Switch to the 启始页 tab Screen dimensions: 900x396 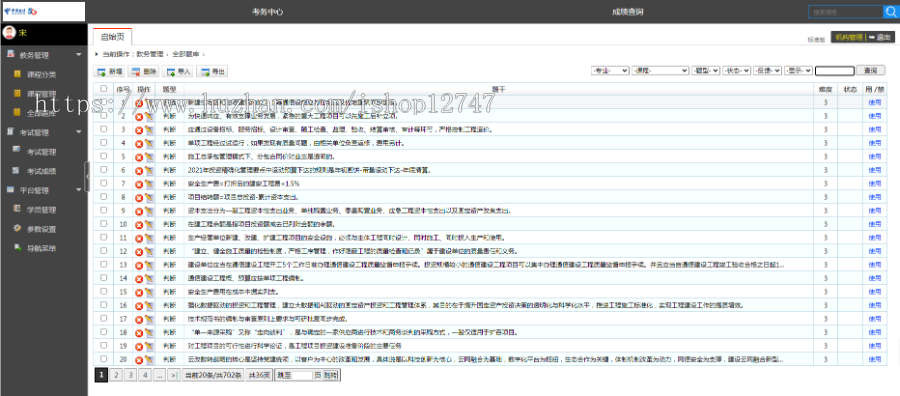[x=112, y=37]
